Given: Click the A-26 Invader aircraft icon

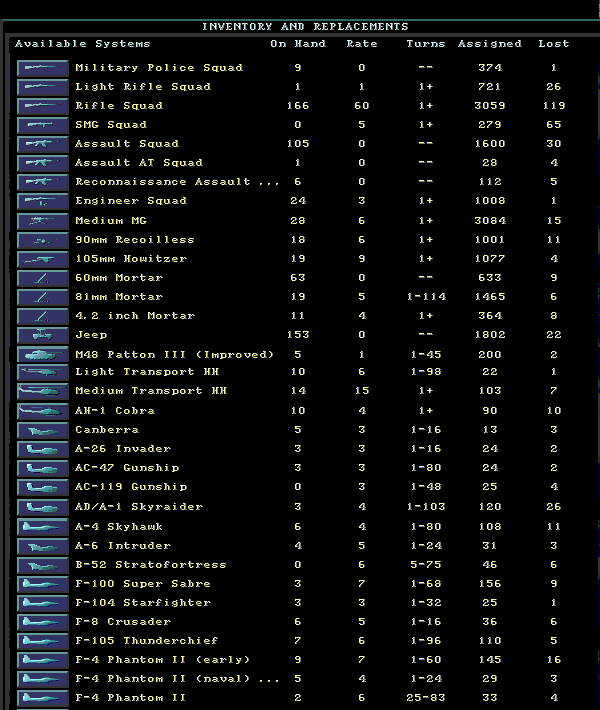Looking at the screenshot, I should [x=43, y=449].
